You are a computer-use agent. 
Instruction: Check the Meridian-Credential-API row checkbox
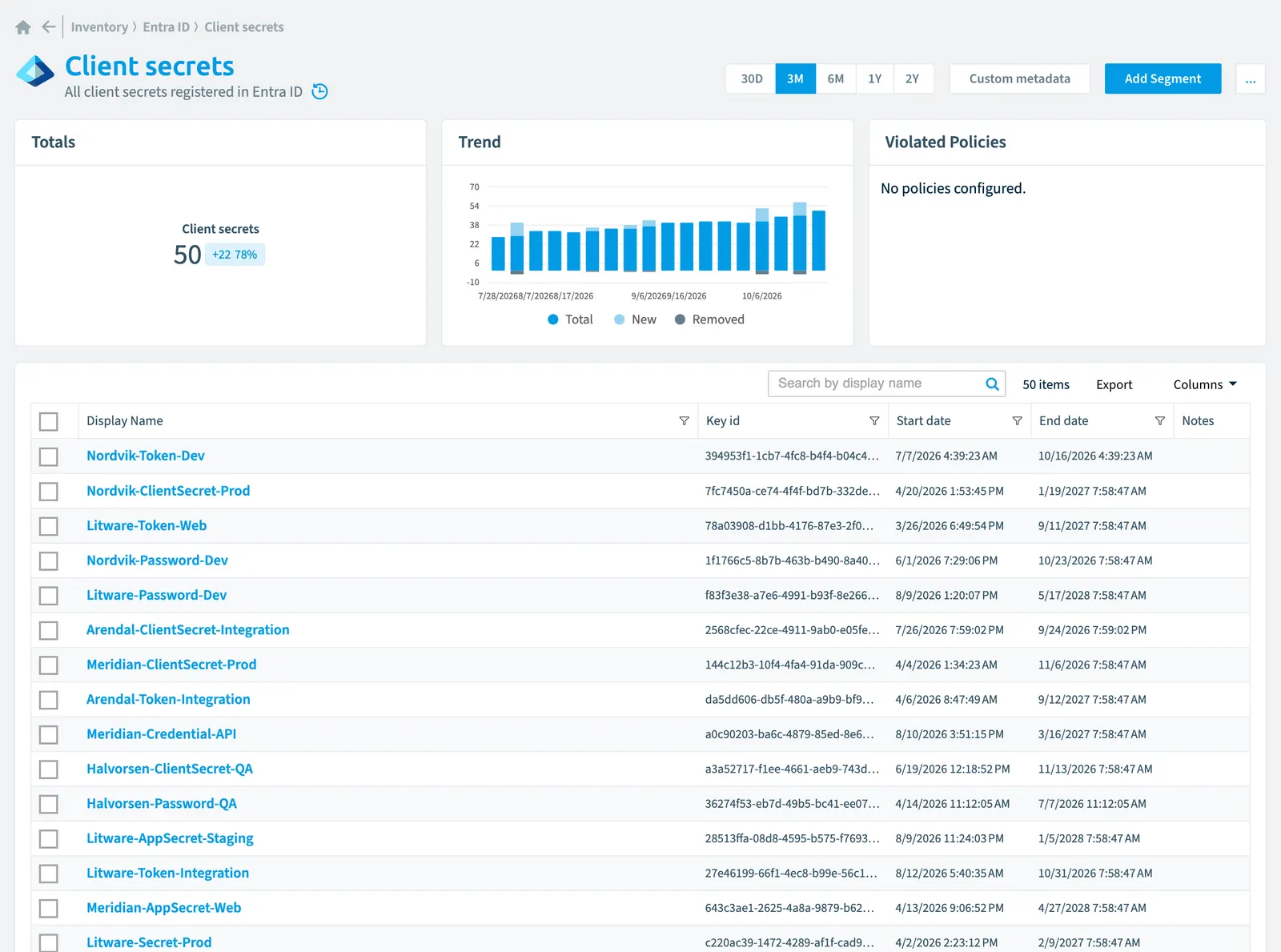[x=49, y=734]
